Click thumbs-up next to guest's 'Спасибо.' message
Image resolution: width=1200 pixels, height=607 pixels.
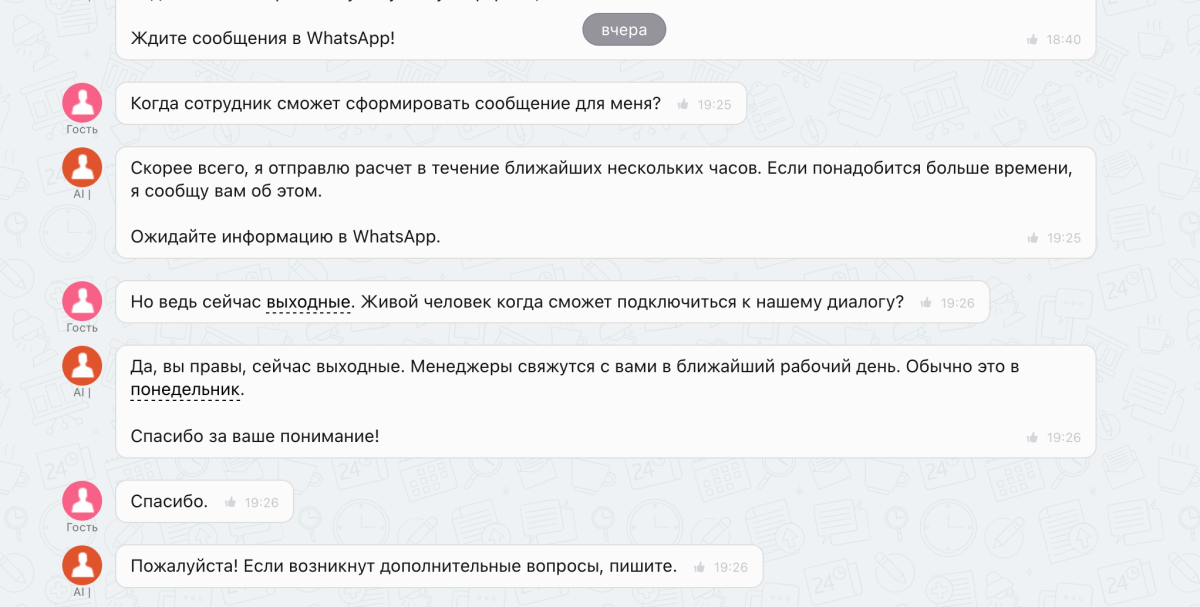tap(231, 503)
